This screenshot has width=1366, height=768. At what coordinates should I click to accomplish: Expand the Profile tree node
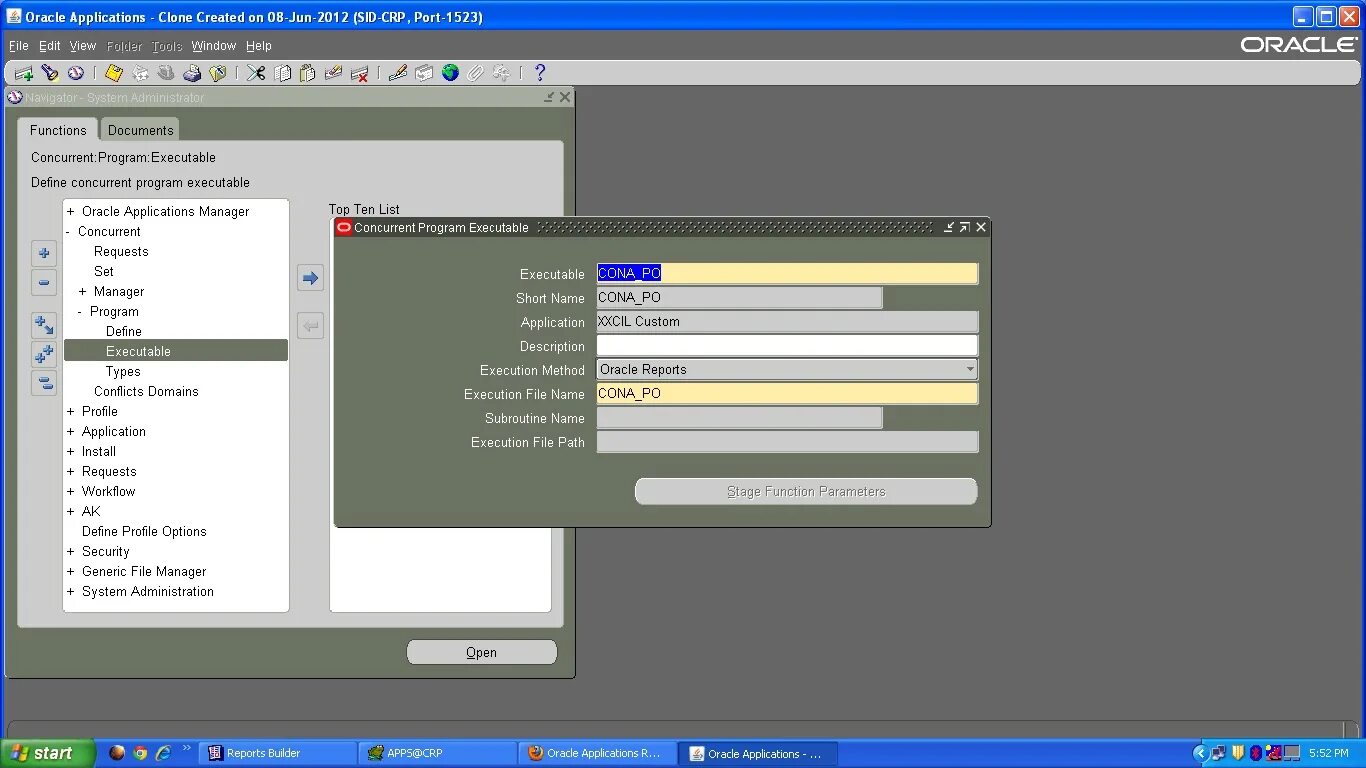point(70,411)
